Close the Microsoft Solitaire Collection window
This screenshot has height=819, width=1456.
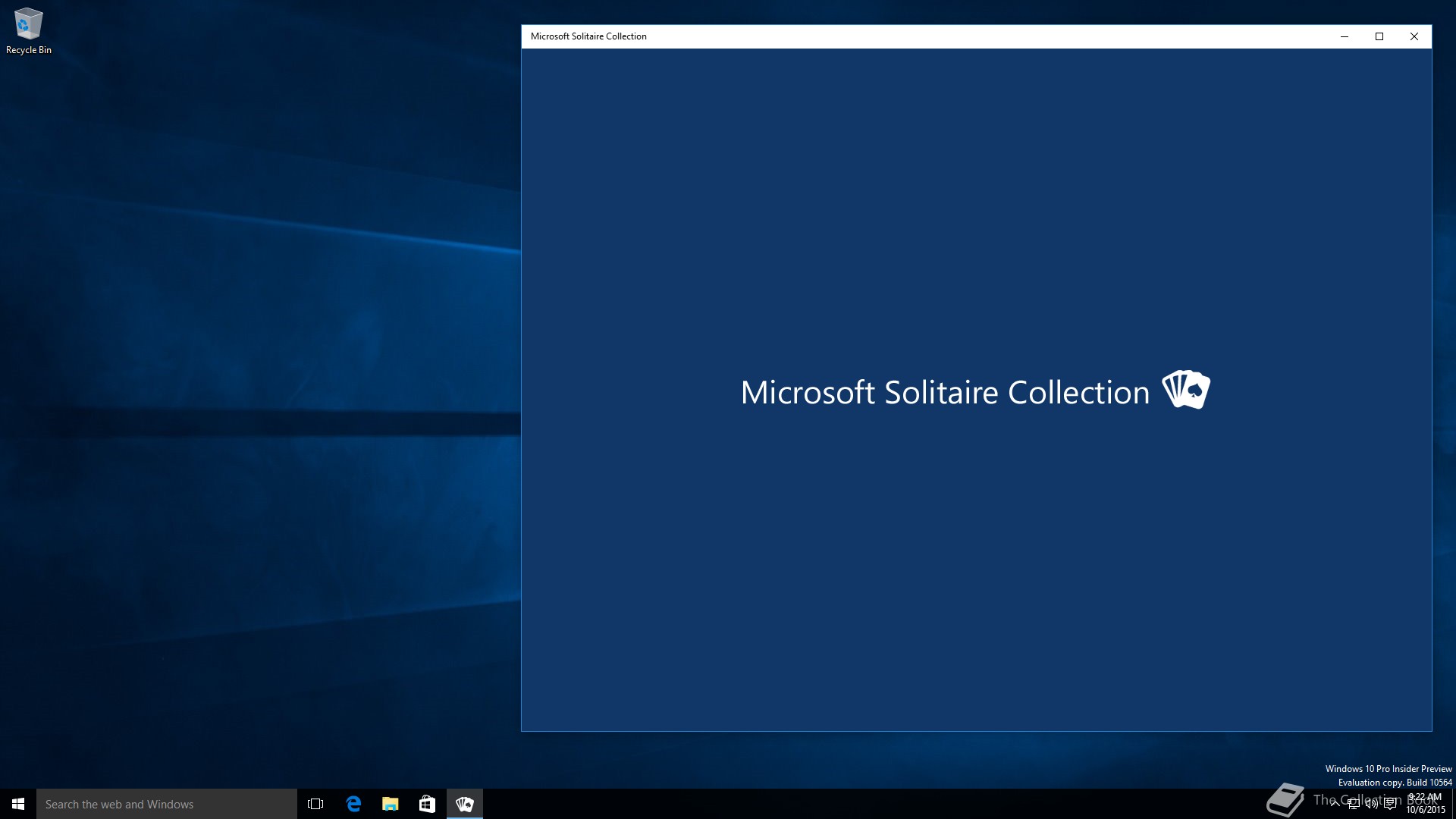pos(1414,36)
